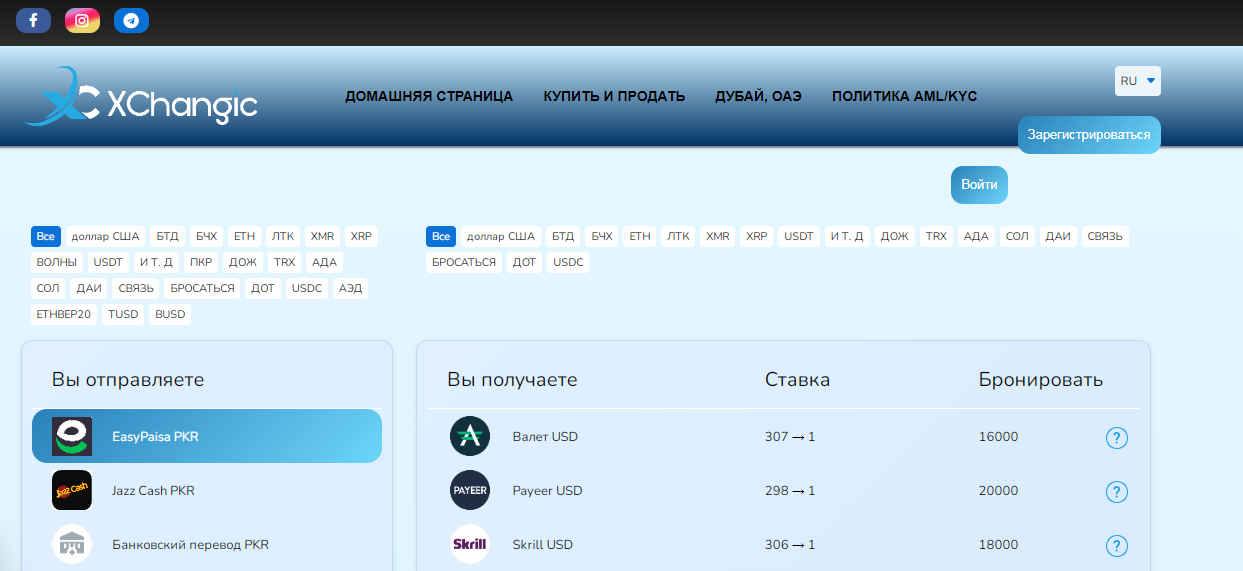
Task: Select Банковский перевод PKR as send method
Action: pos(190,545)
